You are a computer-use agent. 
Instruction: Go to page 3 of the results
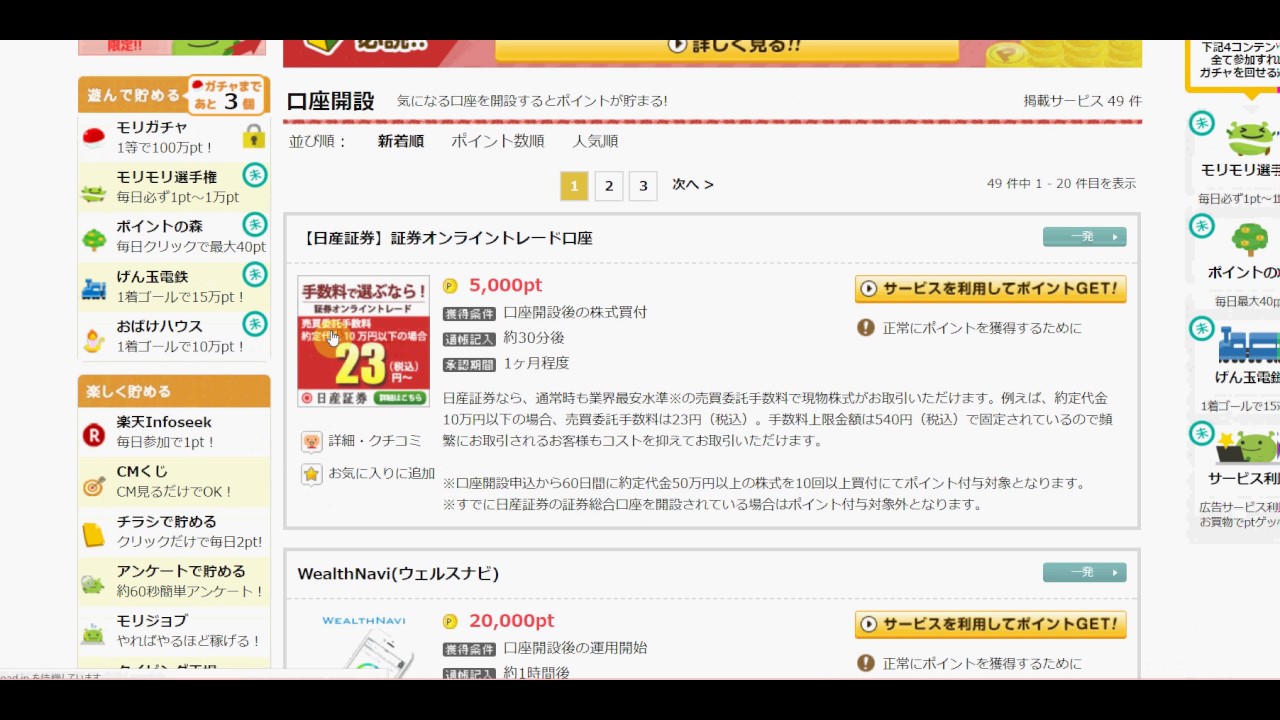click(x=643, y=186)
